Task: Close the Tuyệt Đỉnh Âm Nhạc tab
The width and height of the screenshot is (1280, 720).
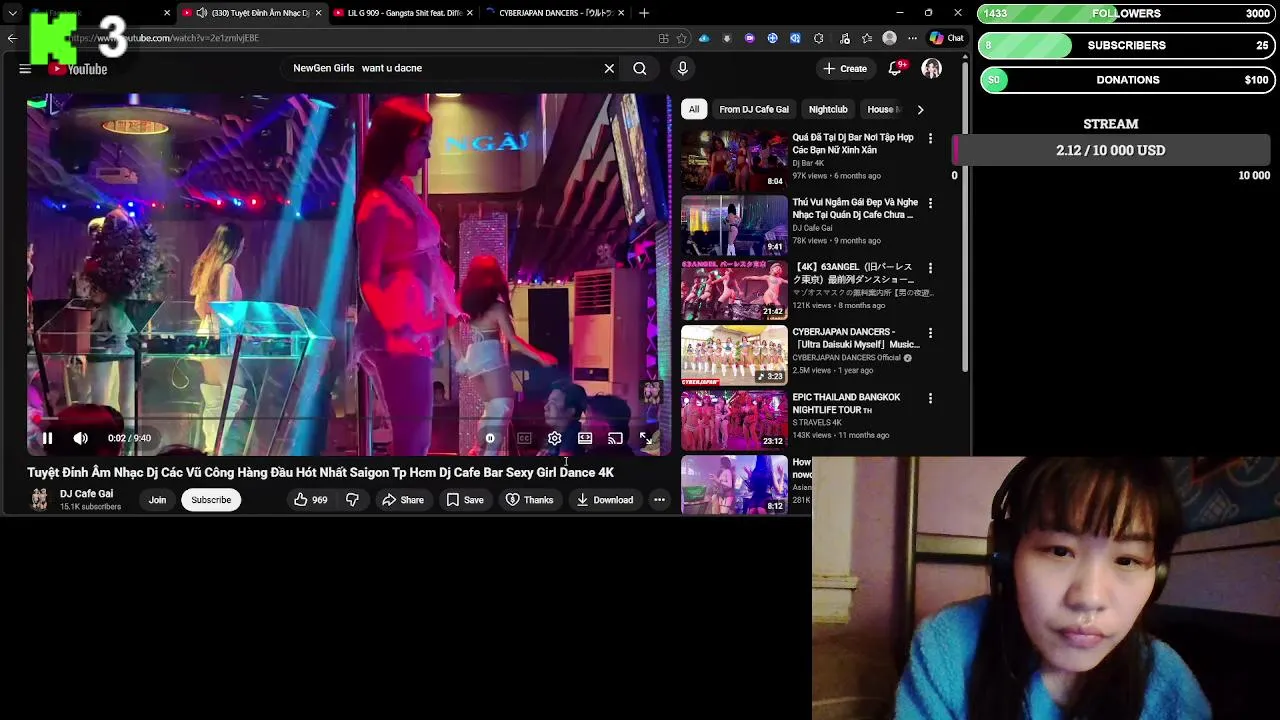Action: (x=319, y=13)
